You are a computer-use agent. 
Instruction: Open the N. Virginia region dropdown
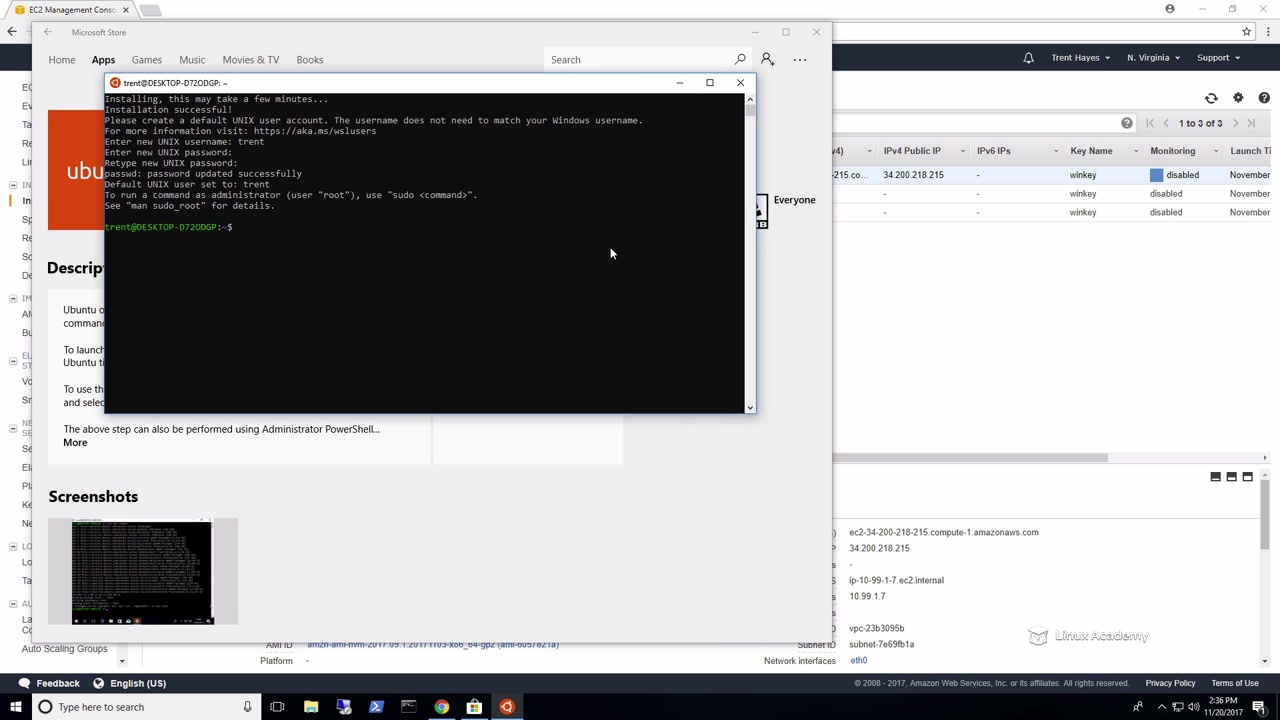1153,58
